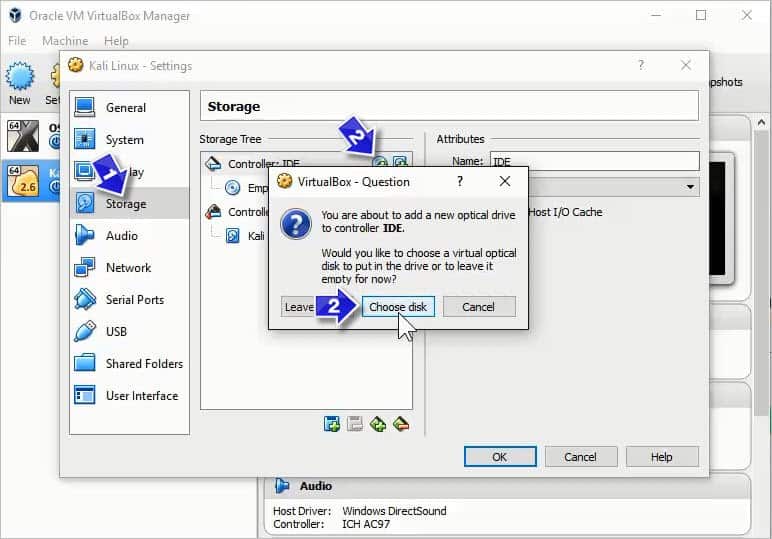Open the User Interface settings category
Viewport: 772px width, 539px height.
point(129,395)
